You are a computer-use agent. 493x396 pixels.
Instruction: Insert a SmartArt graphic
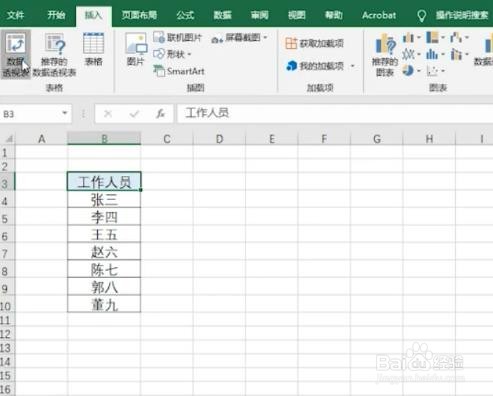point(179,71)
